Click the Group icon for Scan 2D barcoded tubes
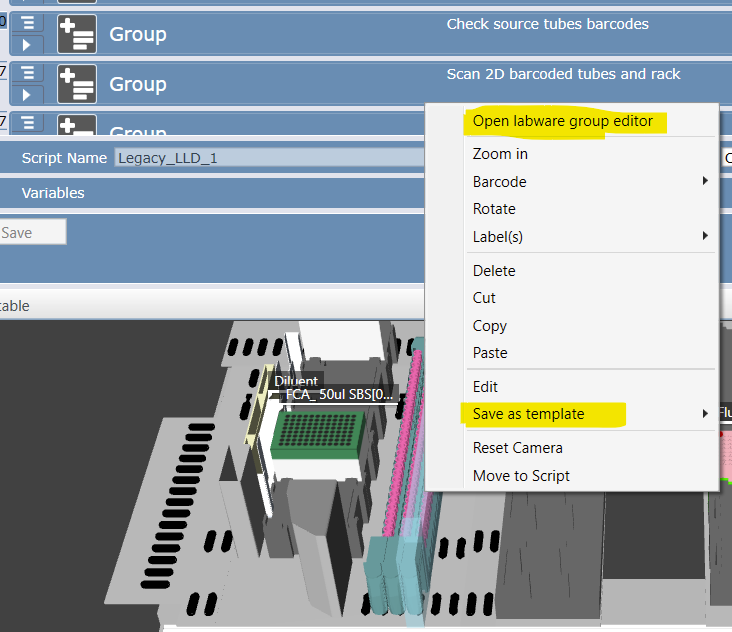The height and width of the screenshot is (632, 732). tap(77, 84)
